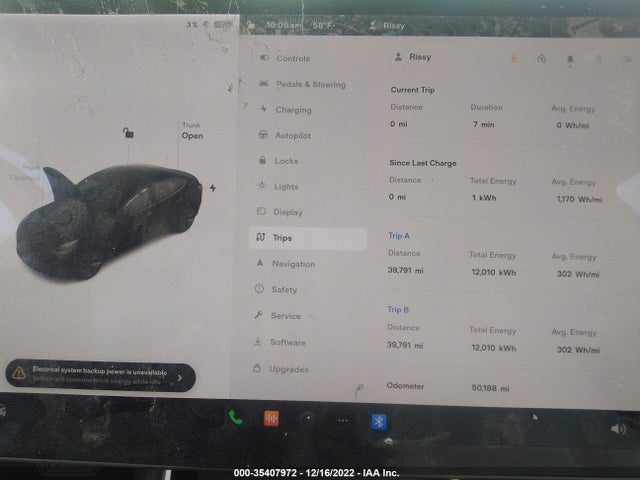640x480 pixels.
Task: Select the Trips menu item
Action: pyautogui.click(x=308, y=238)
